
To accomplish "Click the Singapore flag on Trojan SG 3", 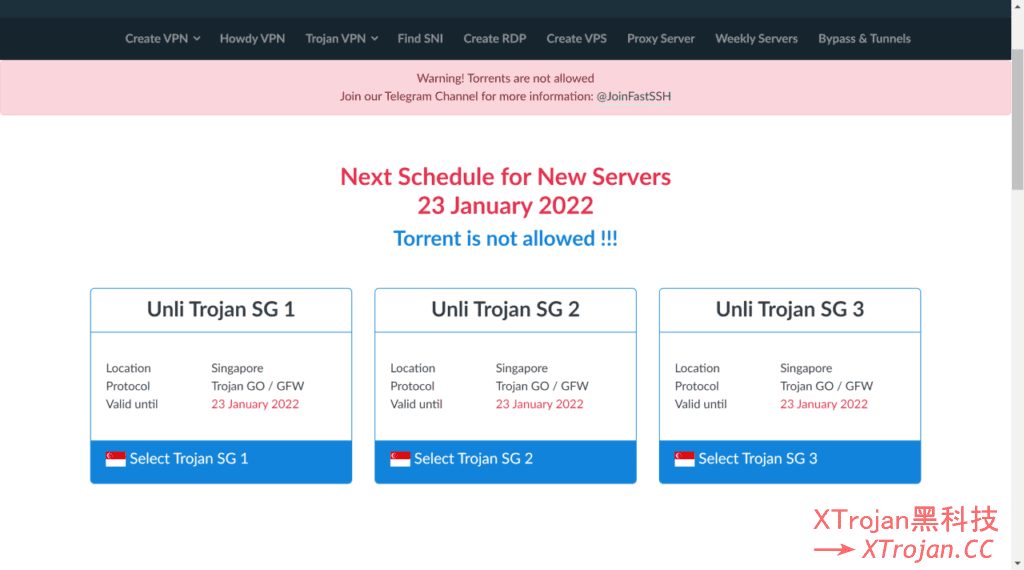I will (685, 459).
